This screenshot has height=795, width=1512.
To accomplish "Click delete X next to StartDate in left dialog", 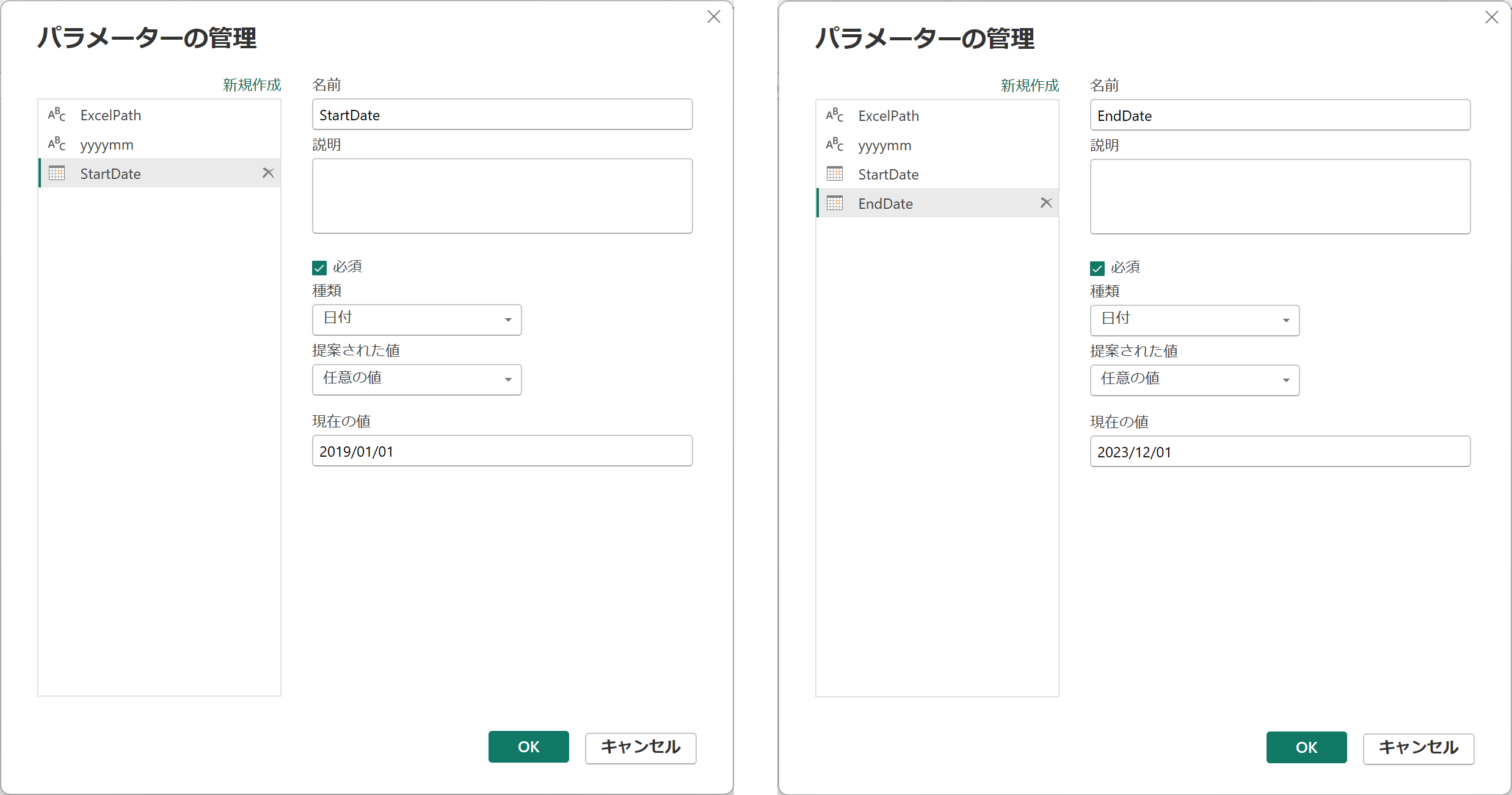I will (x=268, y=173).
